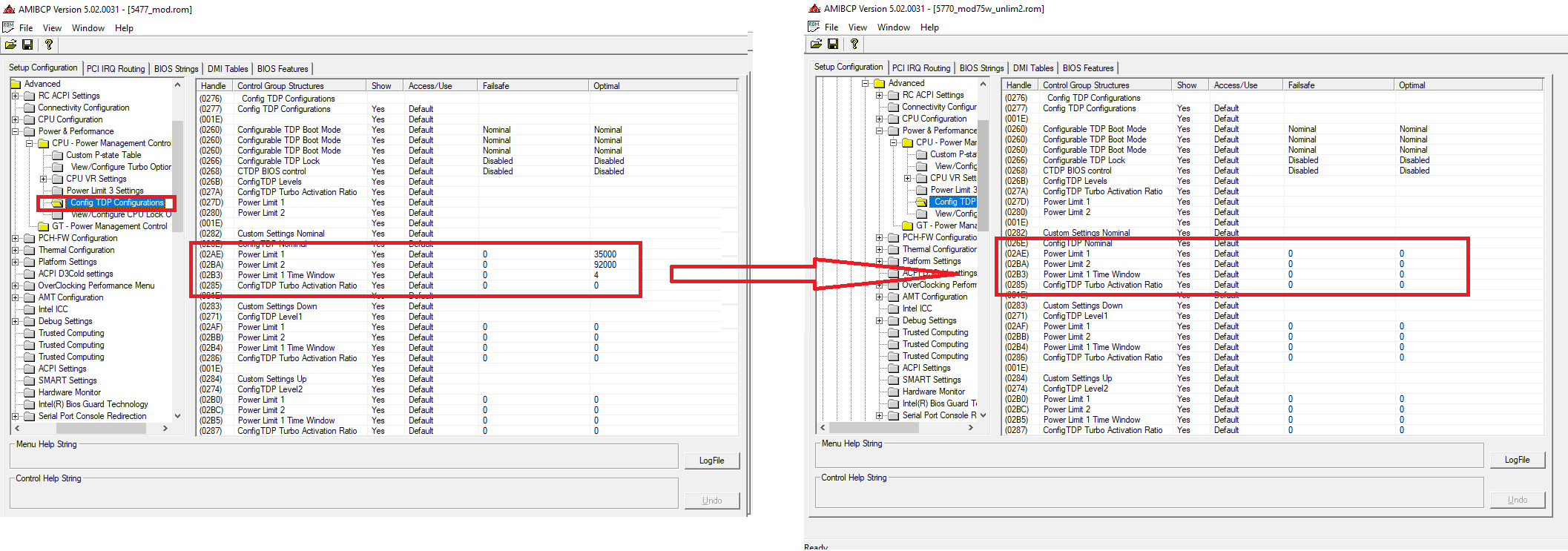Image resolution: width=1568 pixels, height=551 pixels.
Task: Select RC ACPI Settings folder icon in left tree
Action: point(30,96)
